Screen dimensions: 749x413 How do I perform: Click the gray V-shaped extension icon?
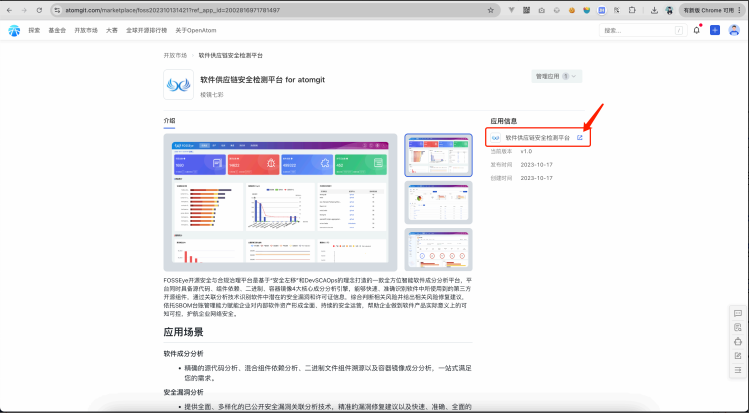pos(511,10)
